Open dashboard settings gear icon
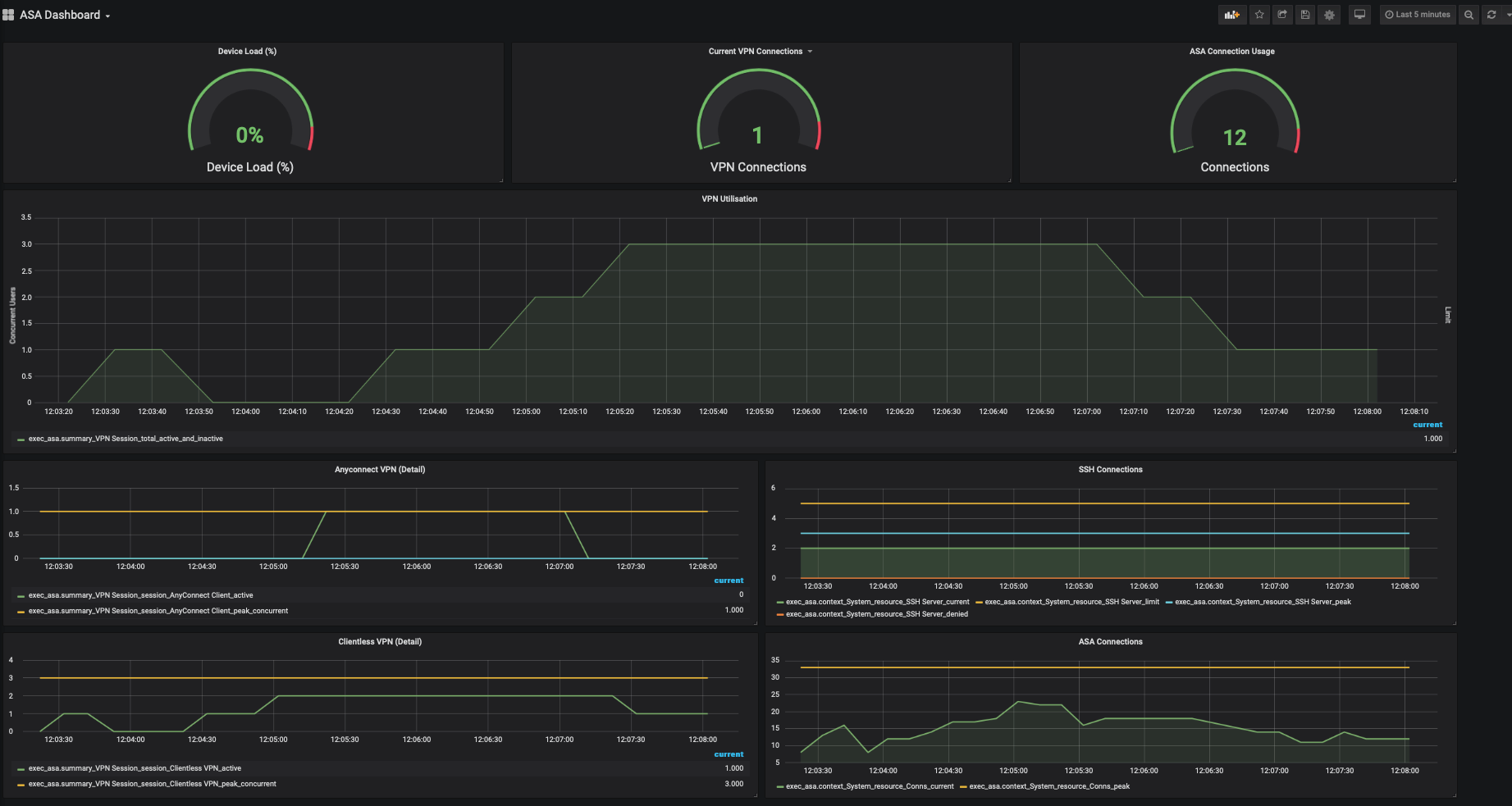This screenshot has width=1512, height=806. (1329, 15)
